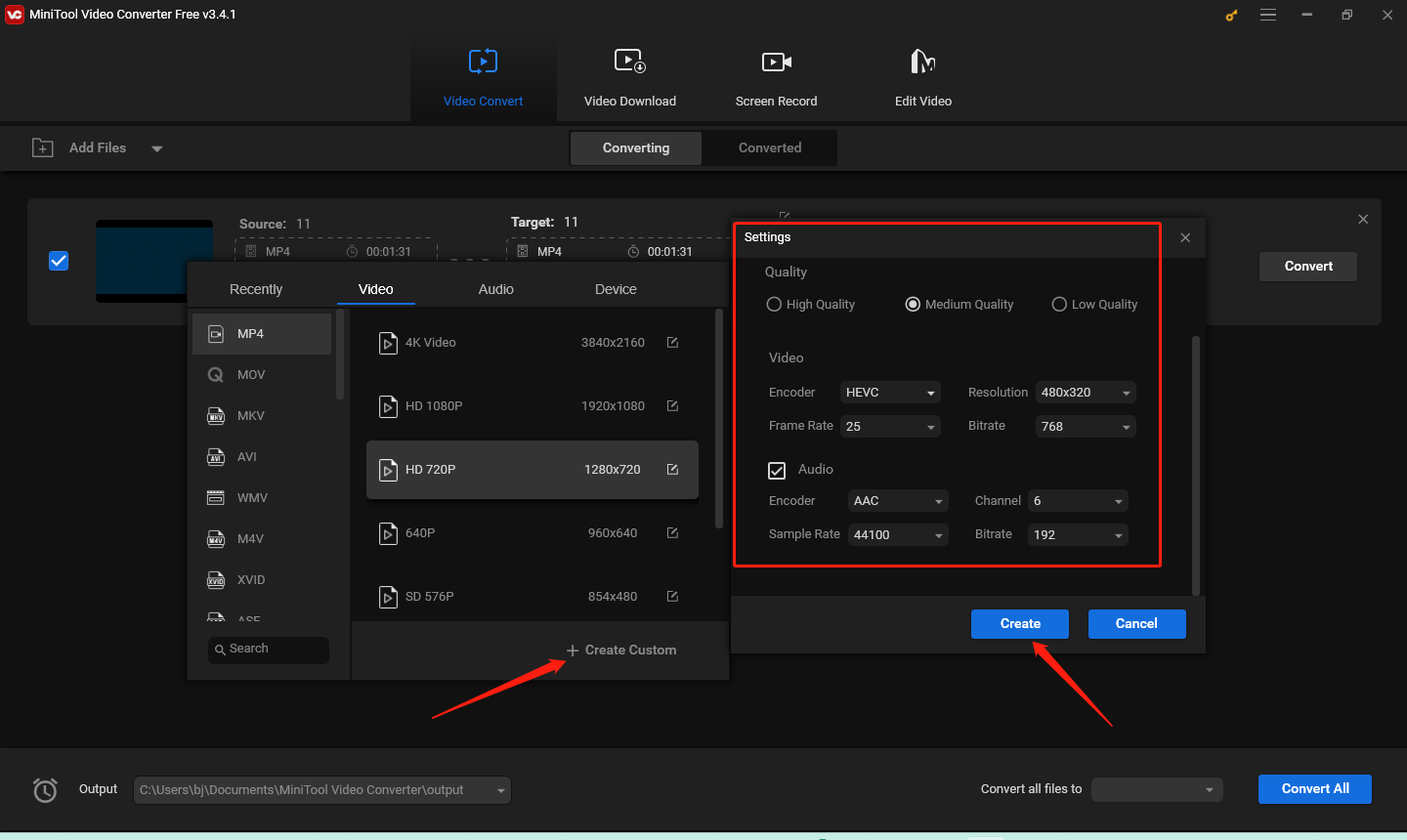1407x840 pixels.
Task: Select the 640P preset row
Action: tap(533, 533)
